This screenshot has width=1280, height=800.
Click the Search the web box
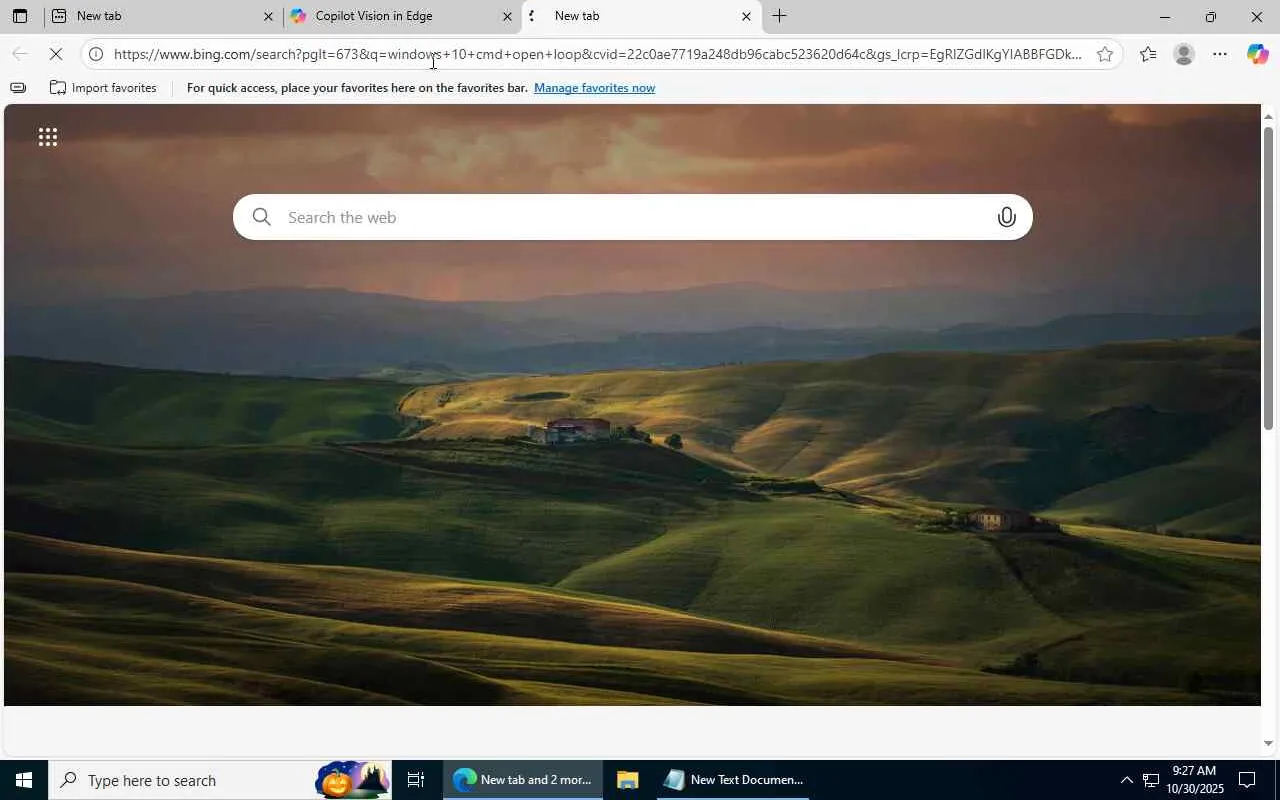tap(633, 217)
